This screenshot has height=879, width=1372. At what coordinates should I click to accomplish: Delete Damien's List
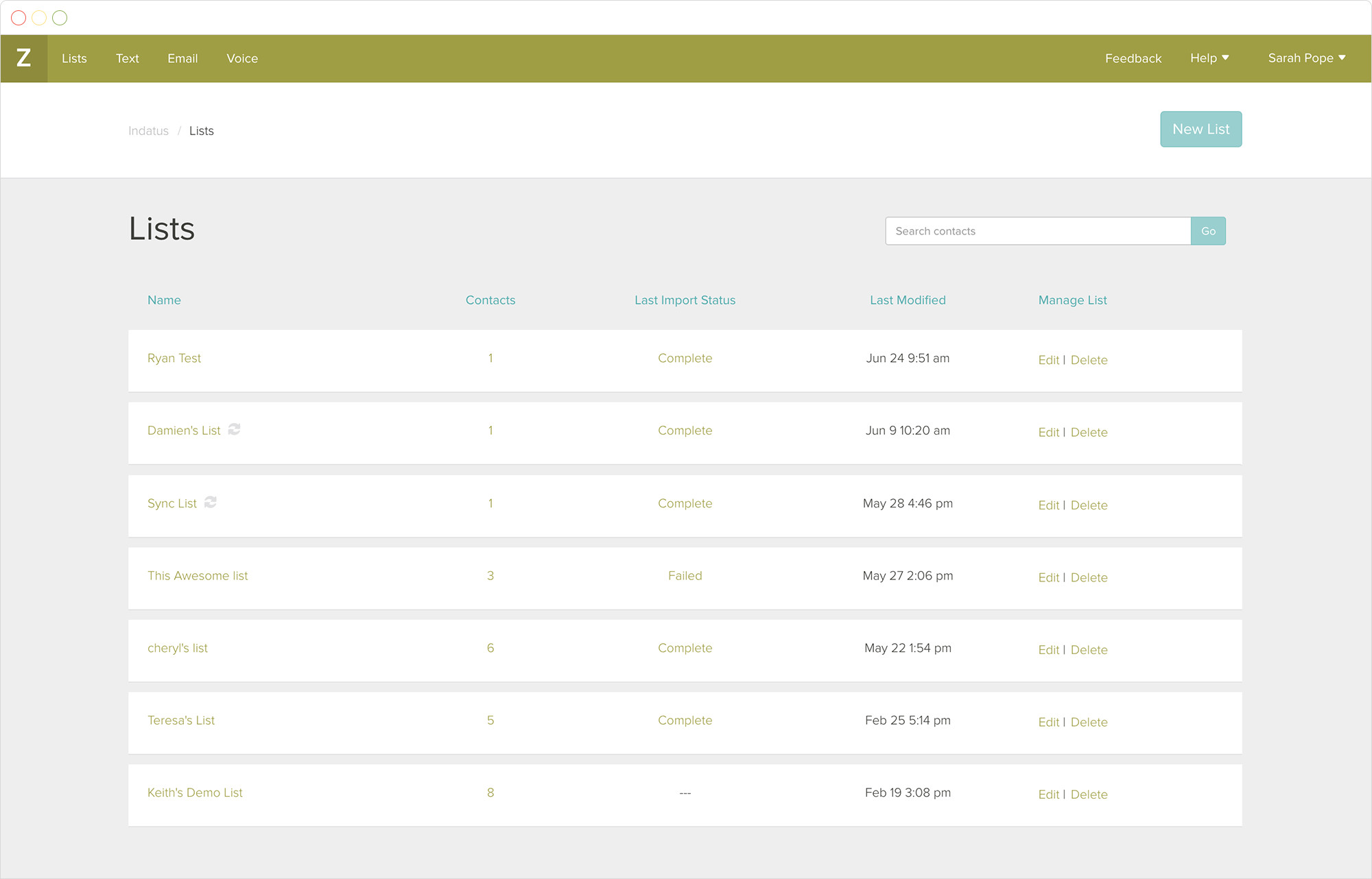pos(1089,433)
